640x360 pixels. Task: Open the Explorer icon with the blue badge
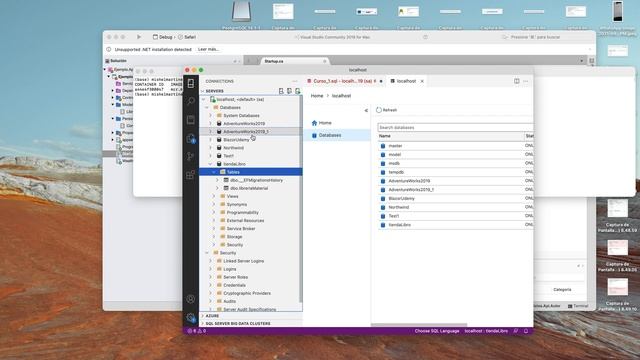click(191, 138)
